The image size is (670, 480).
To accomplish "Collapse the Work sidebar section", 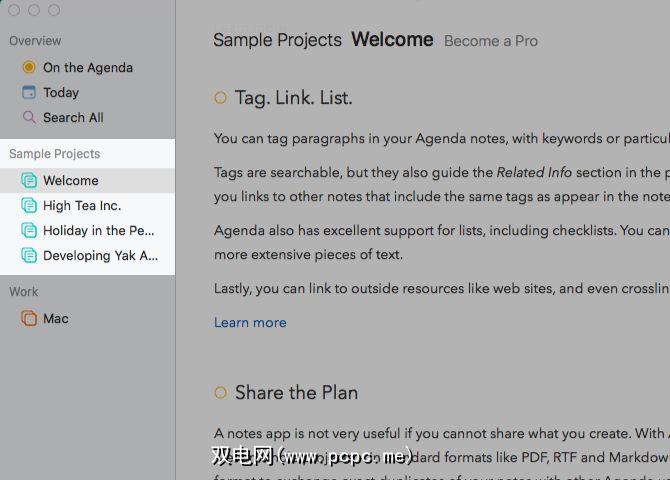I will tap(24, 292).
